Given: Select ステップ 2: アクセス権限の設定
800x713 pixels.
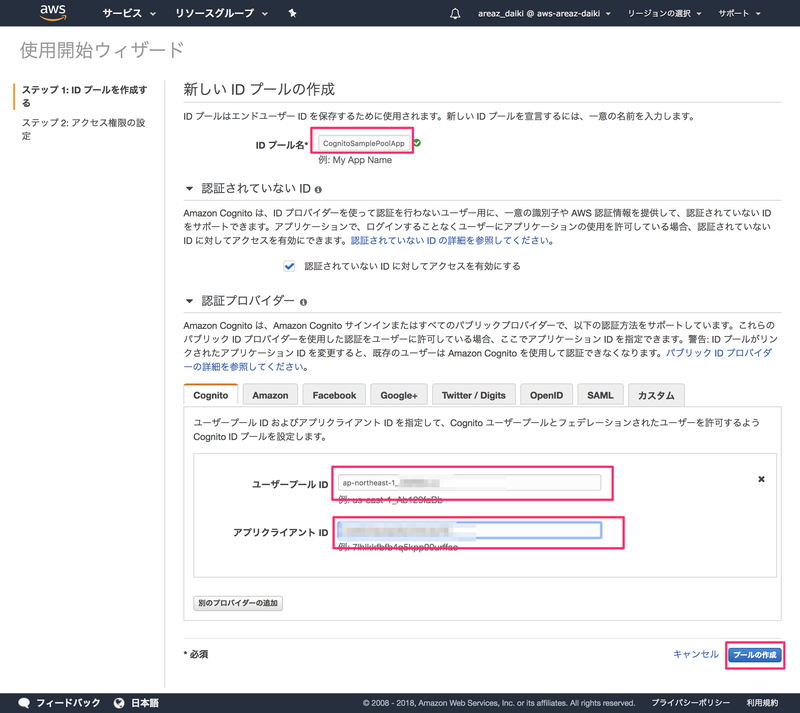Looking at the screenshot, I should click(x=84, y=129).
